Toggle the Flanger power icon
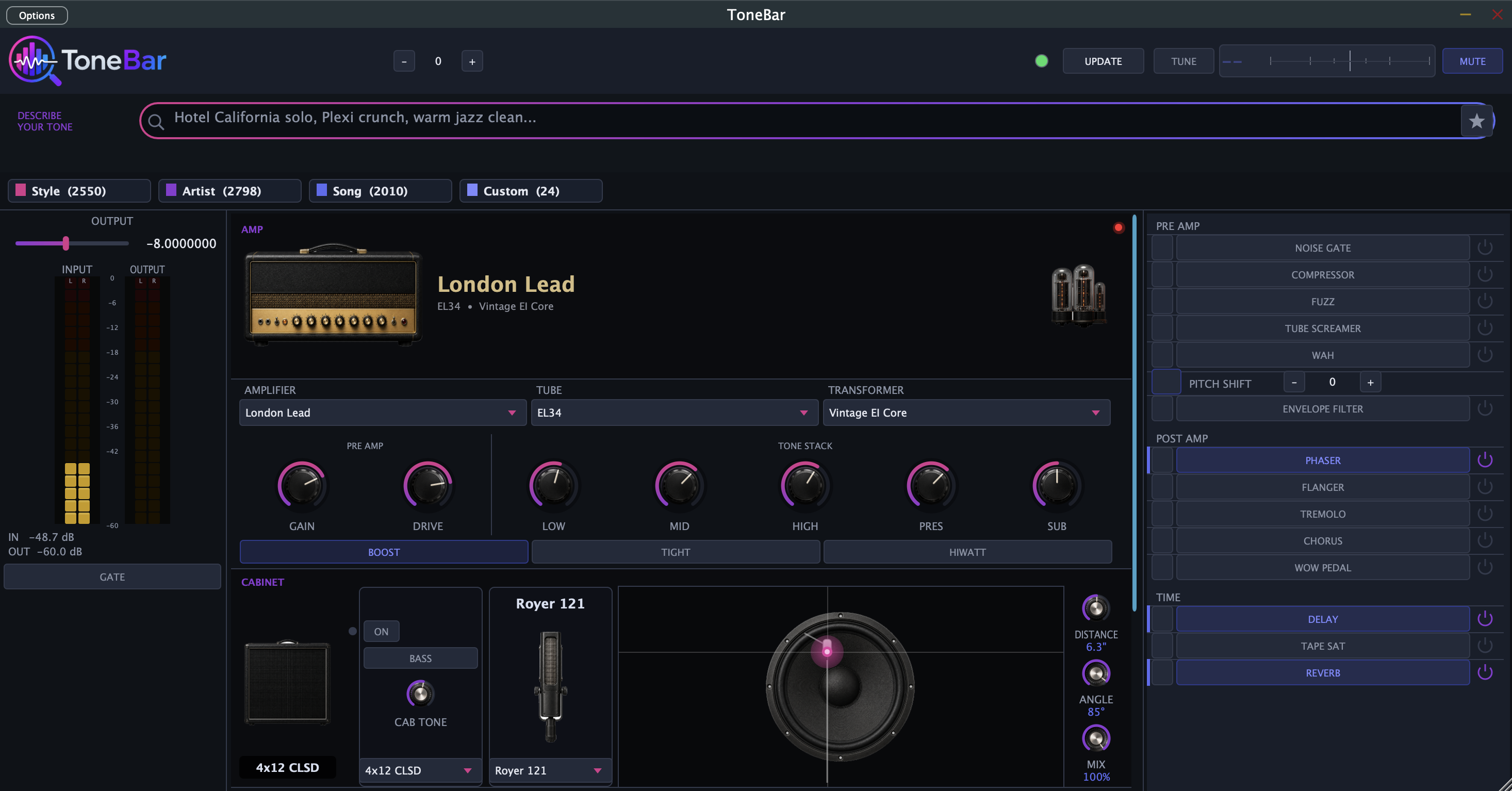The image size is (1512, 791). coord(1485,486)
